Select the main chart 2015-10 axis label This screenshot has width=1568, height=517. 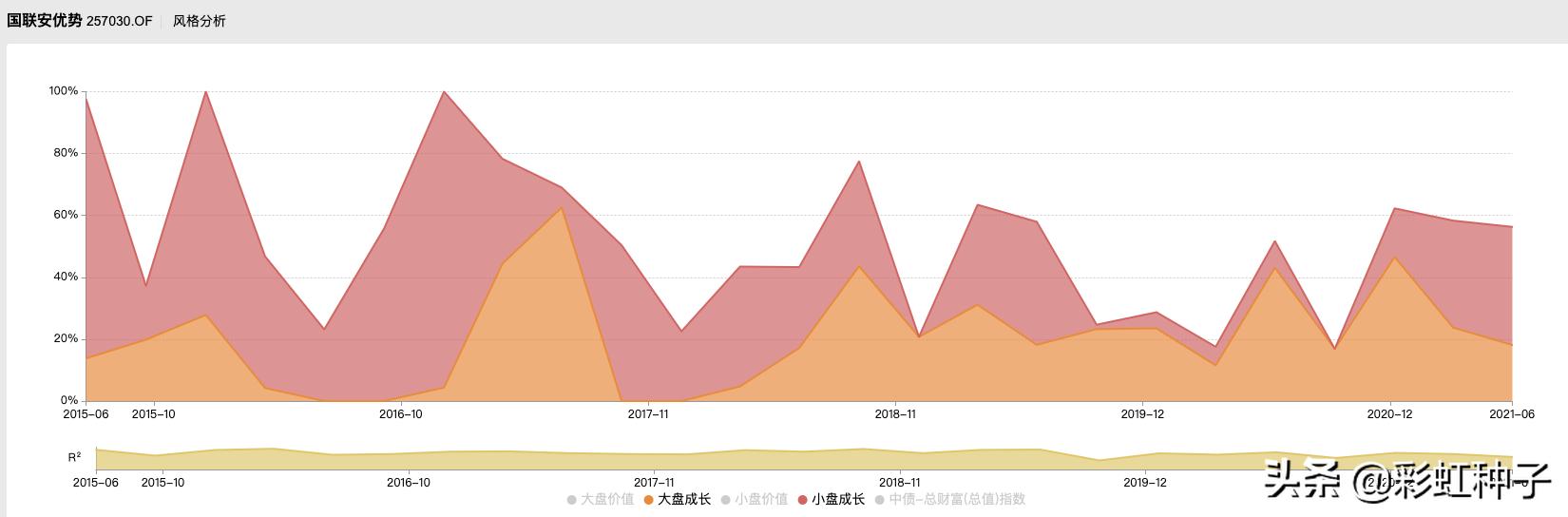(153, 414)
